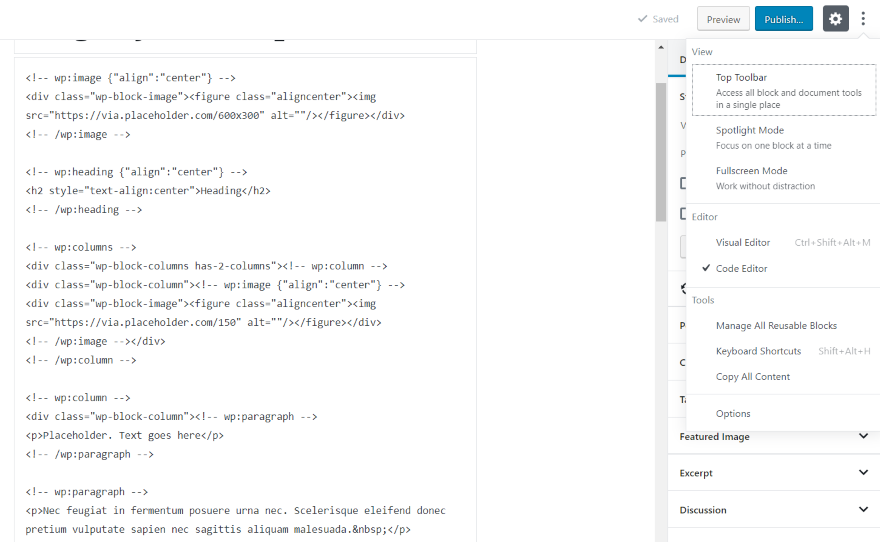The height and width of the screenshot is (542, 880).
Task: Click the wp:heading opening comment line
Action: point(136,172)
